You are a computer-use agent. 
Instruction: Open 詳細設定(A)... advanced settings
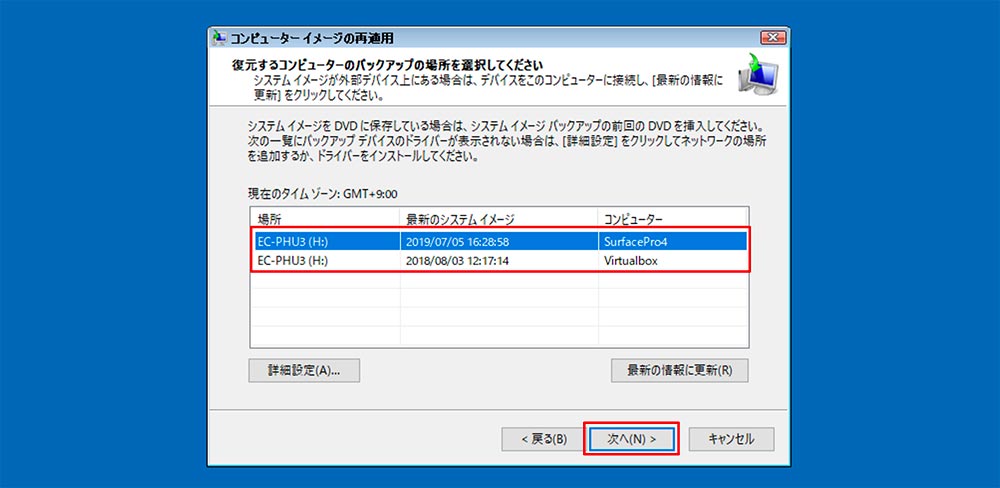tap(304, 371)
